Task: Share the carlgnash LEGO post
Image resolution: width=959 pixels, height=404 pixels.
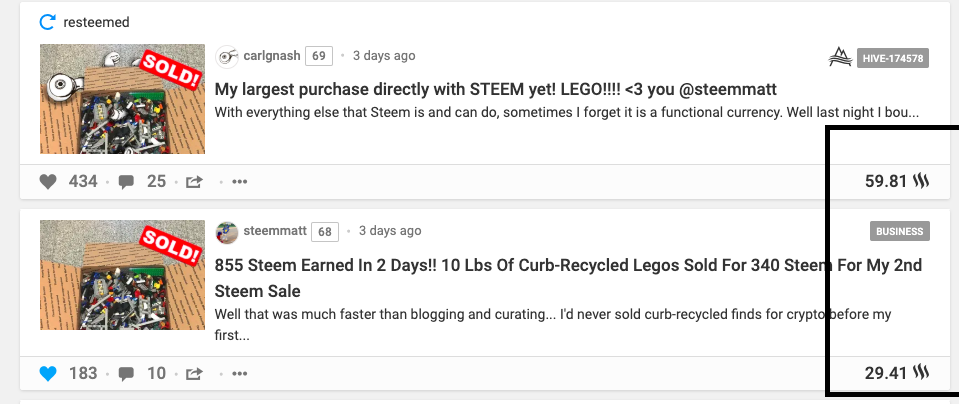Action: [x=194, y=182]
